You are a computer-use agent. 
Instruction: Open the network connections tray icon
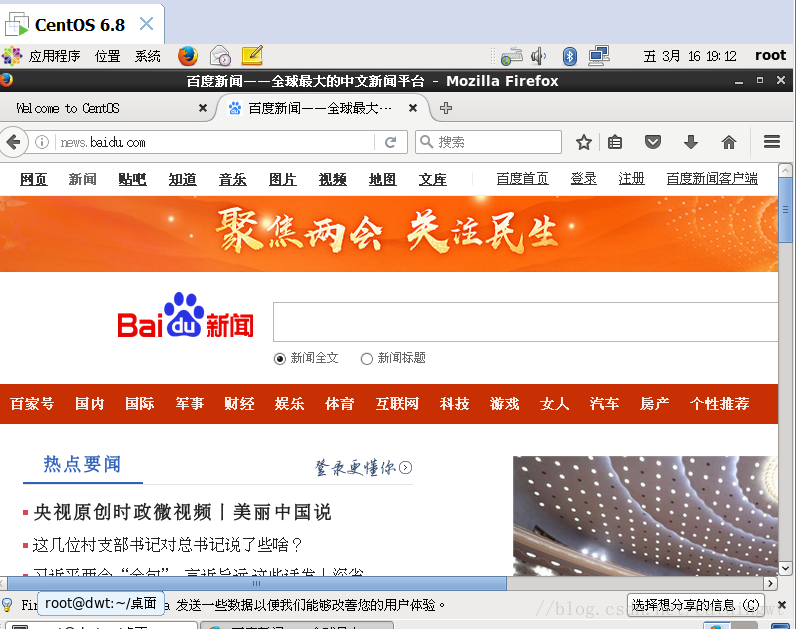click(599, 56)
